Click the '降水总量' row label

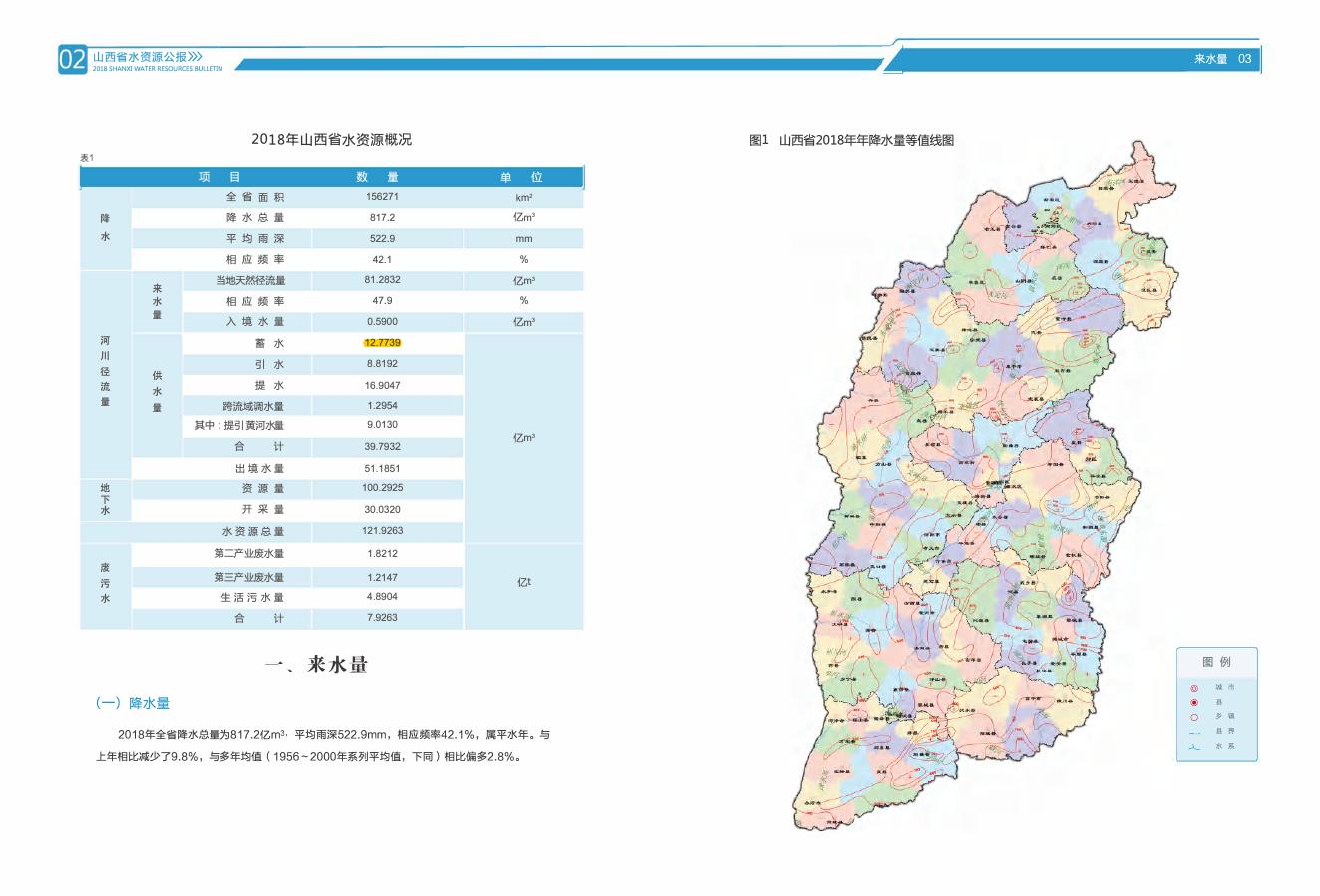[x=255, y=218]
